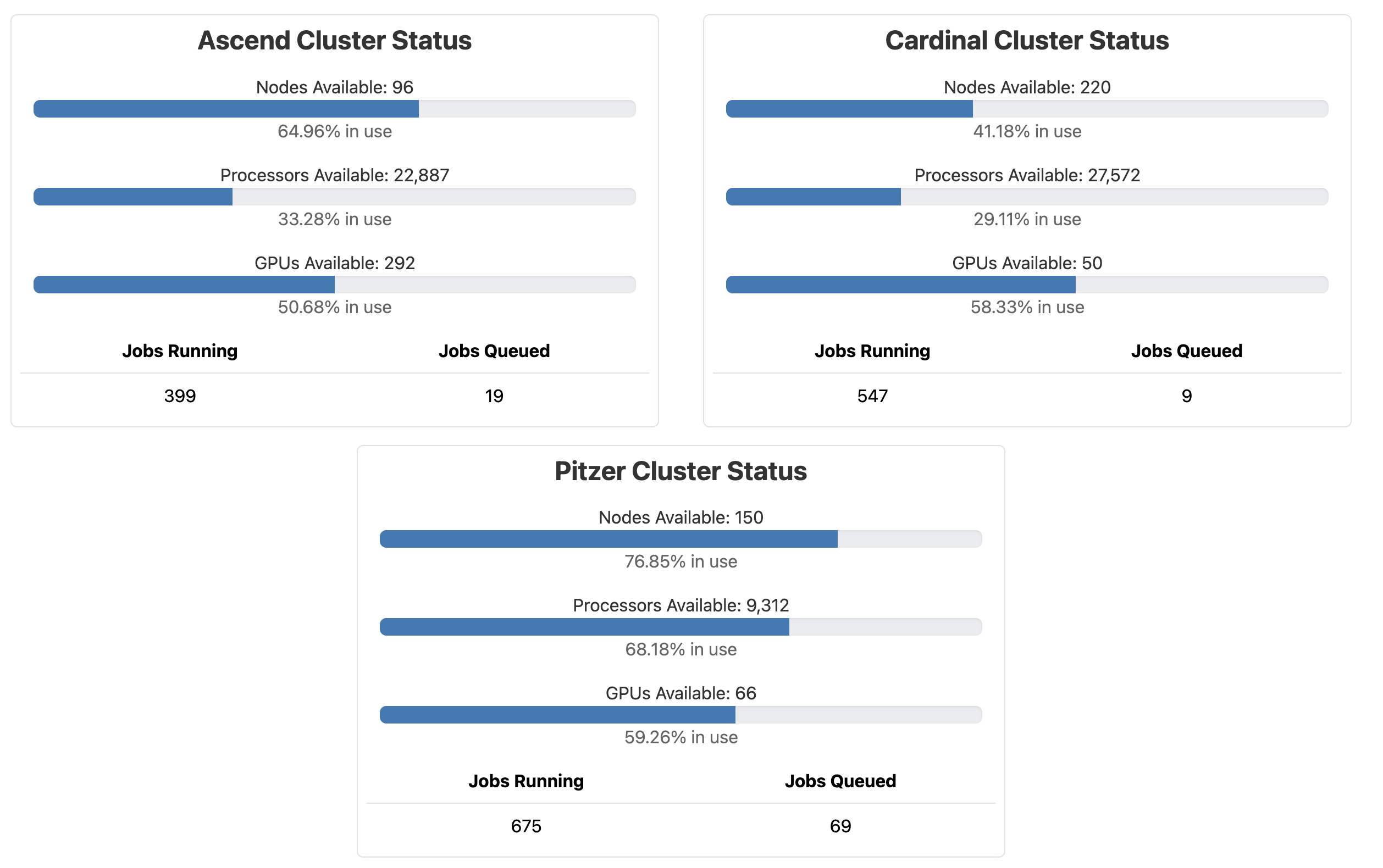Click Cardinal's Jobs Queued column header
The width and height of the screenshot is (1383, 868).
1187,350
